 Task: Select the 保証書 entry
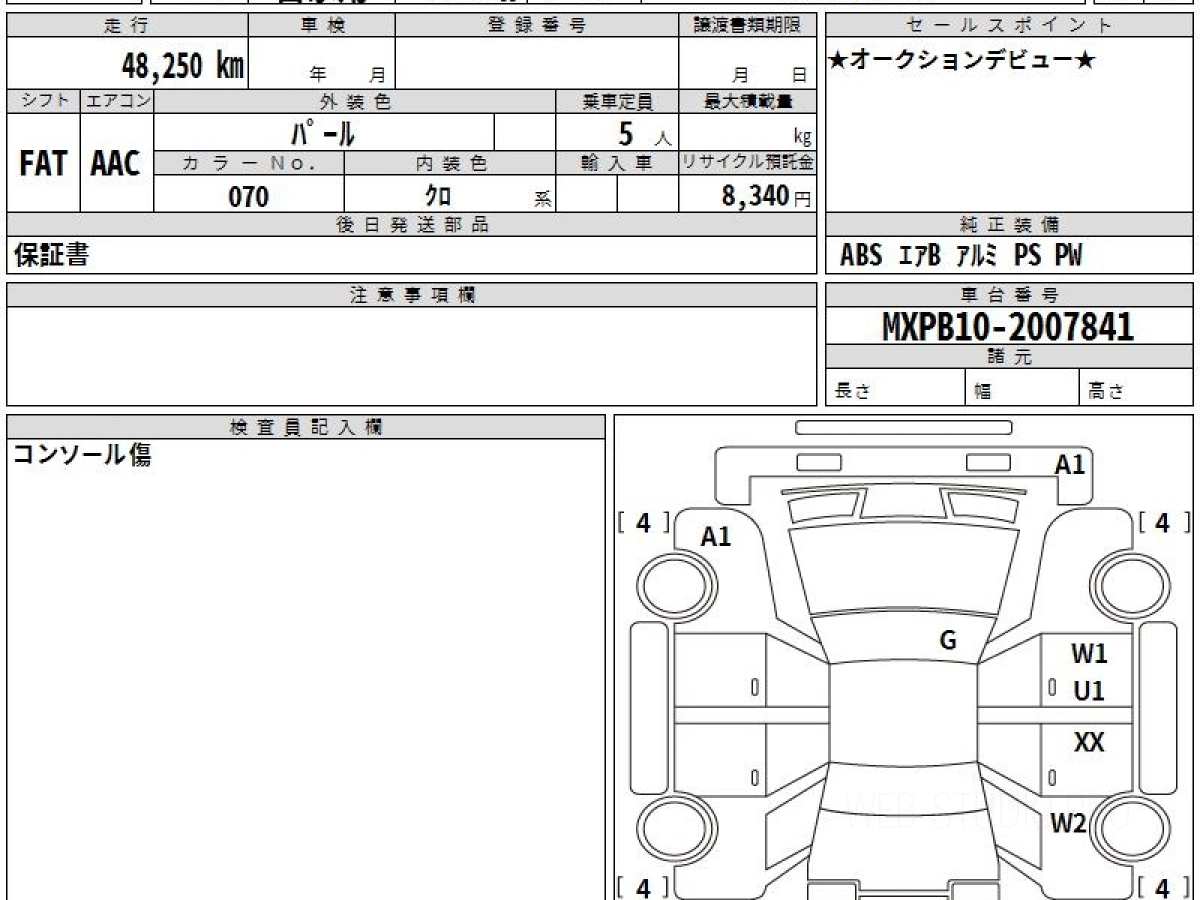pos(51,256)
